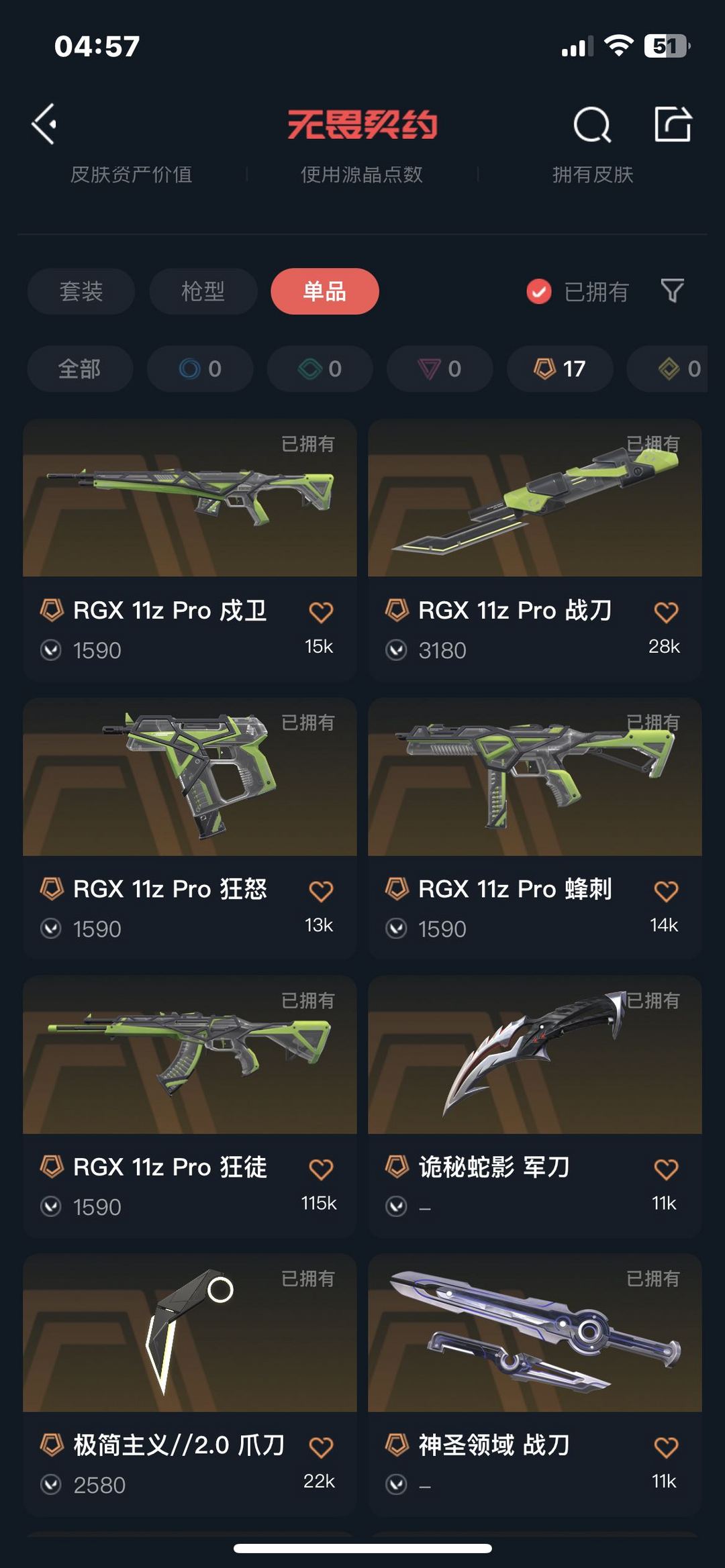
Task: Open the RGX 11z Pro 蜂刺 skin thumbnail
Action: click(535, 777)
